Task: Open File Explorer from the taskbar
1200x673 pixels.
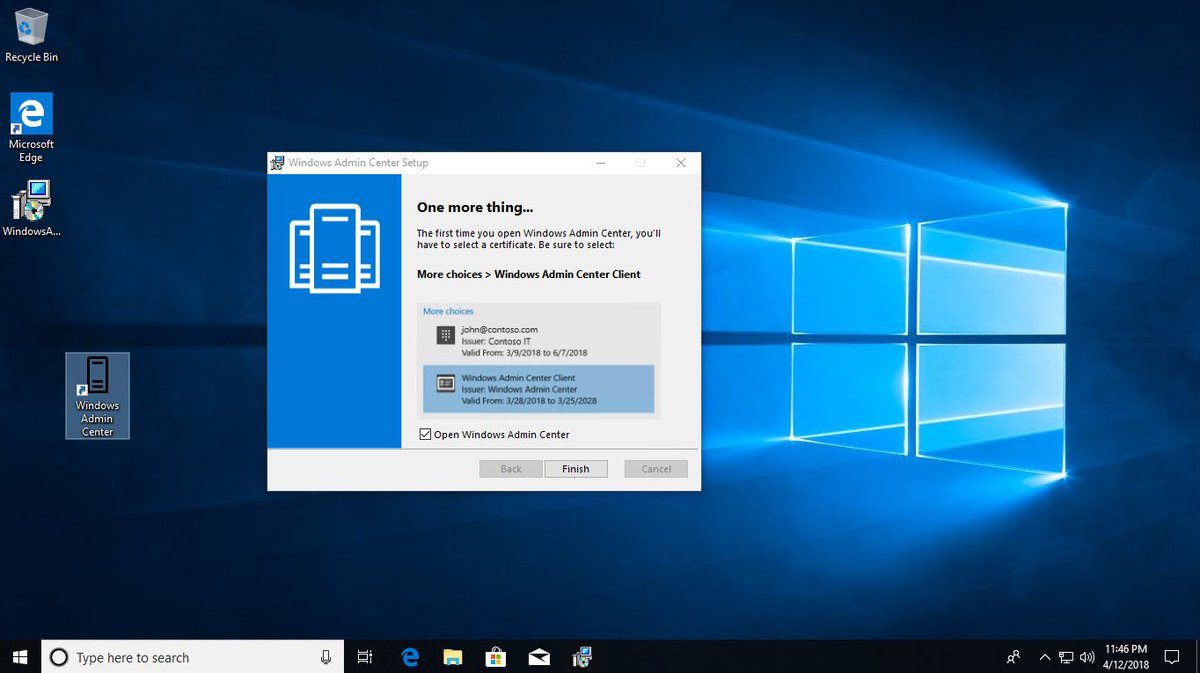Action: [453, 657]
